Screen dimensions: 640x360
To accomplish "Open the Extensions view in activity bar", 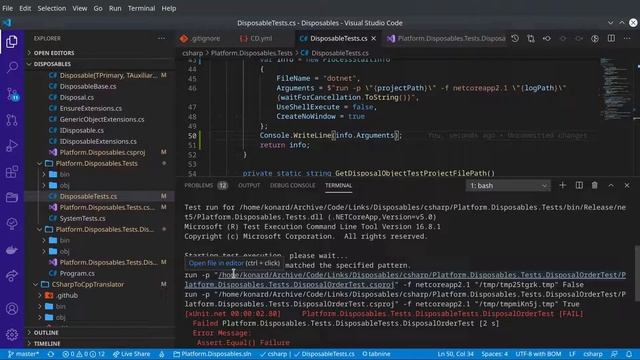I will pos(12,172).
